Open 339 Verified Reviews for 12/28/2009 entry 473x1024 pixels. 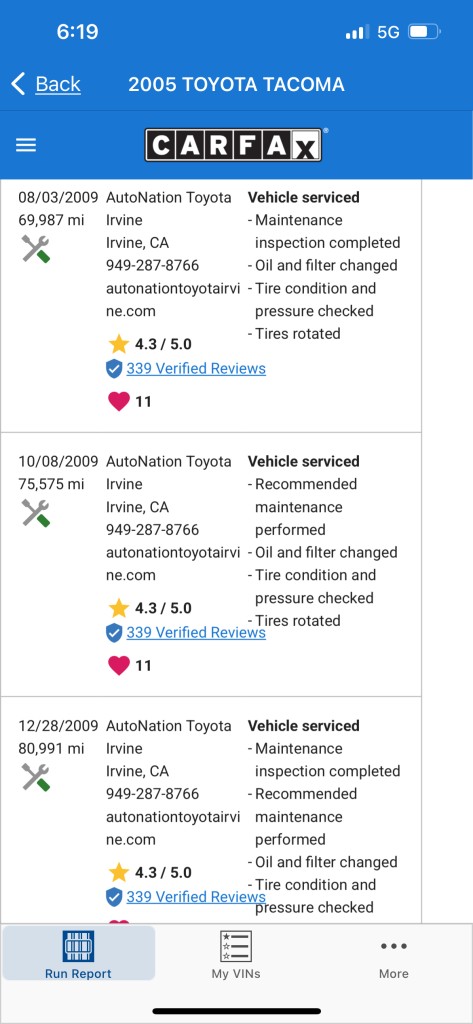pyautogui.click(x=196, y=897)
